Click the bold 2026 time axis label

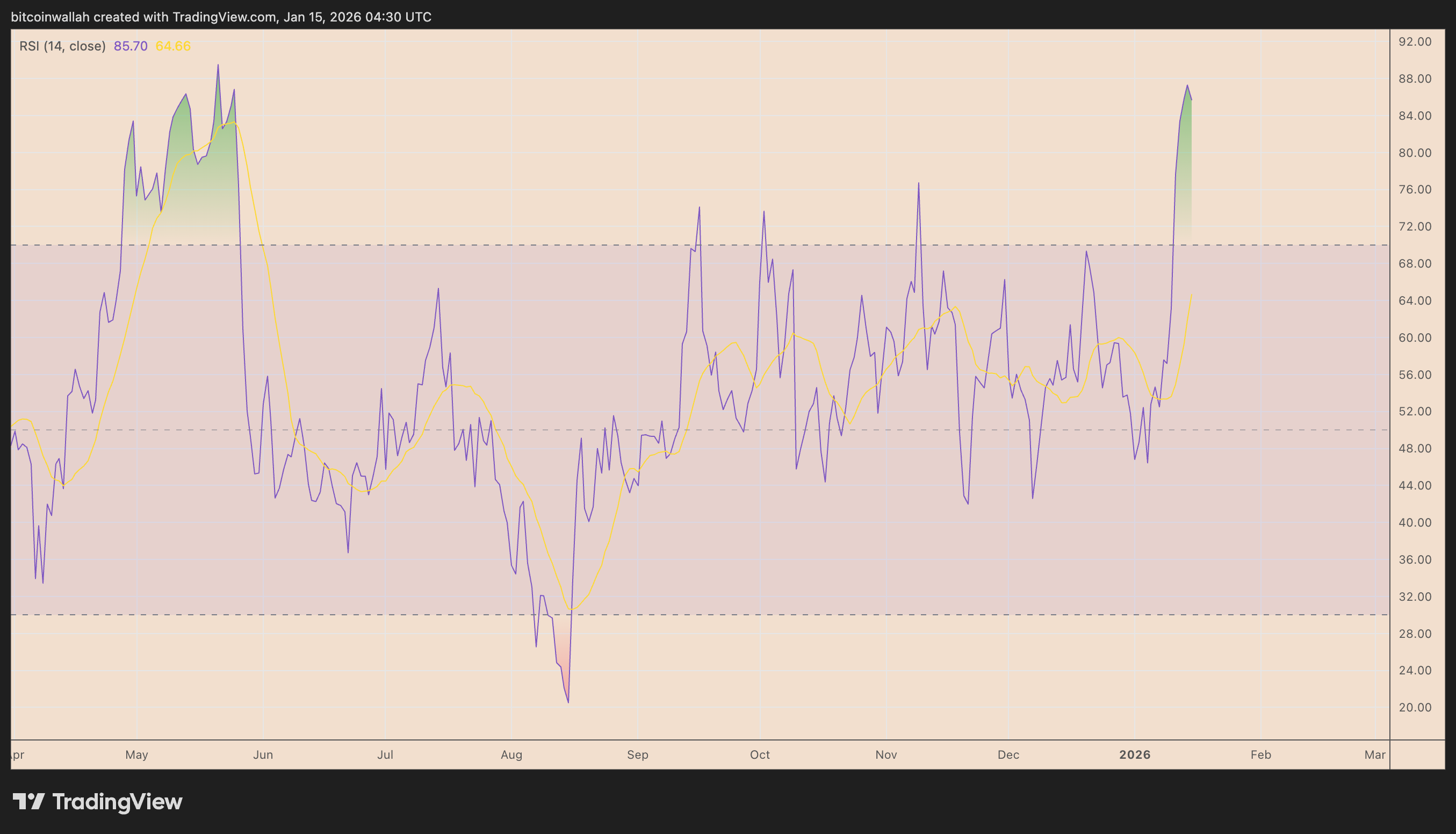pos(1134,754)
